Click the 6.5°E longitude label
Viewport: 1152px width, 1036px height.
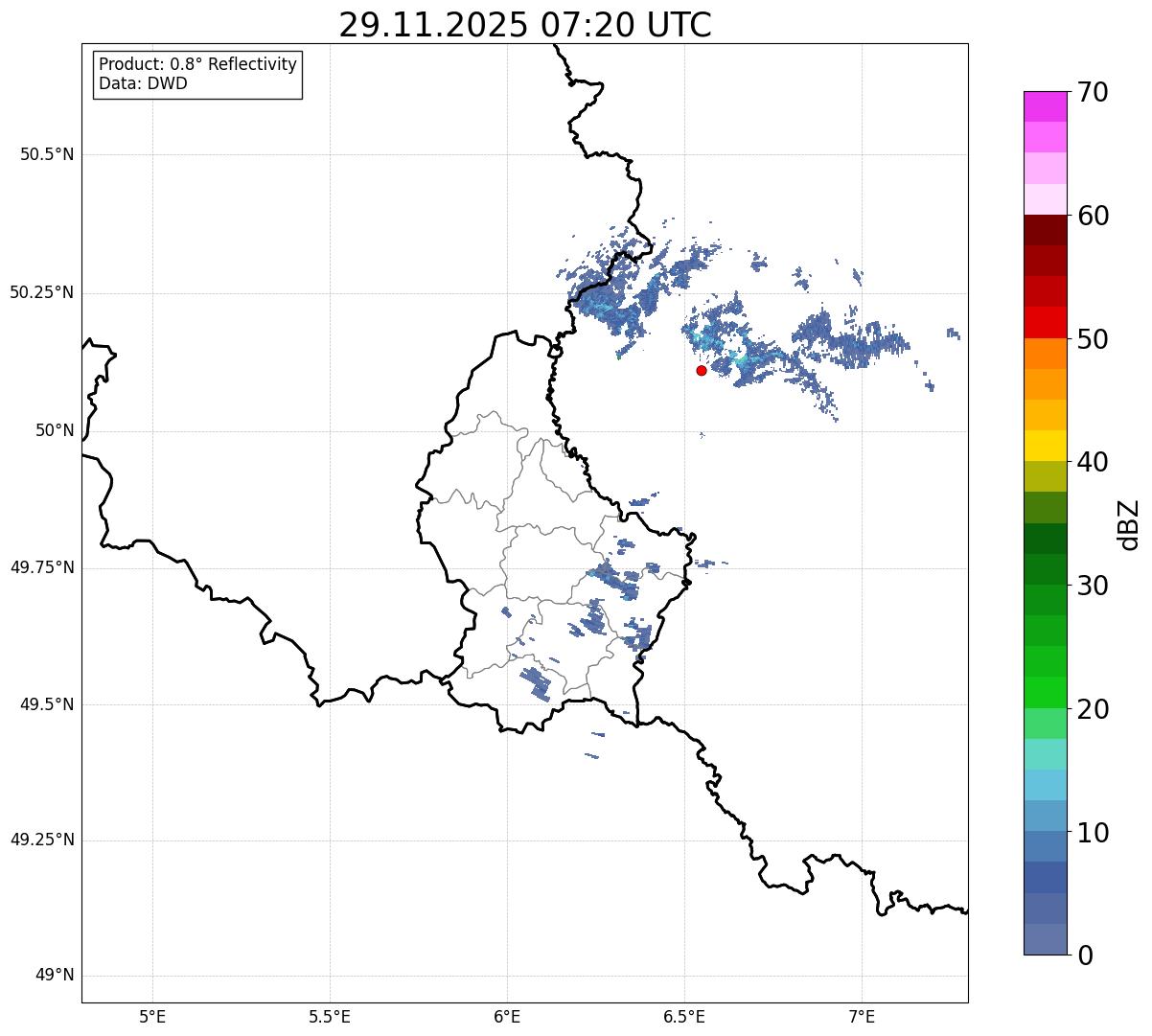coord(684,1016)
